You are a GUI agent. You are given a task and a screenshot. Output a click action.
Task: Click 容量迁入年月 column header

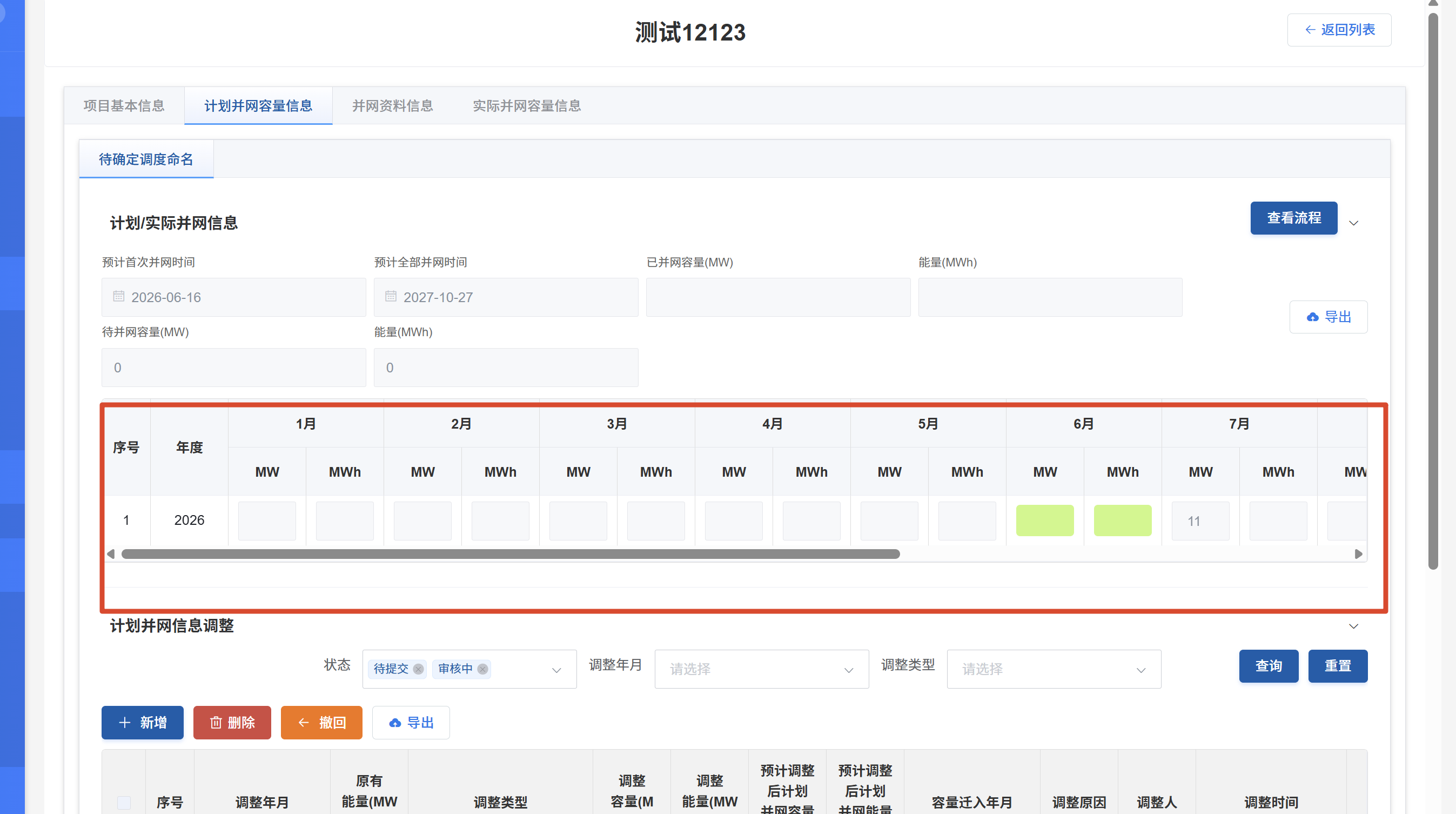[x=972, y=803]
